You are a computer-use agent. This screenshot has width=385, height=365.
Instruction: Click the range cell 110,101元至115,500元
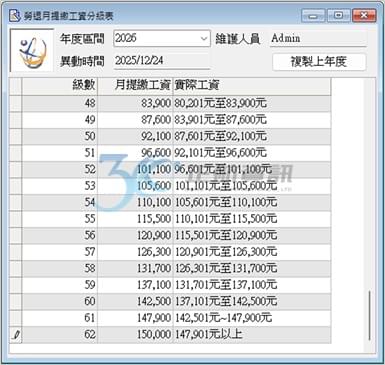252,219
